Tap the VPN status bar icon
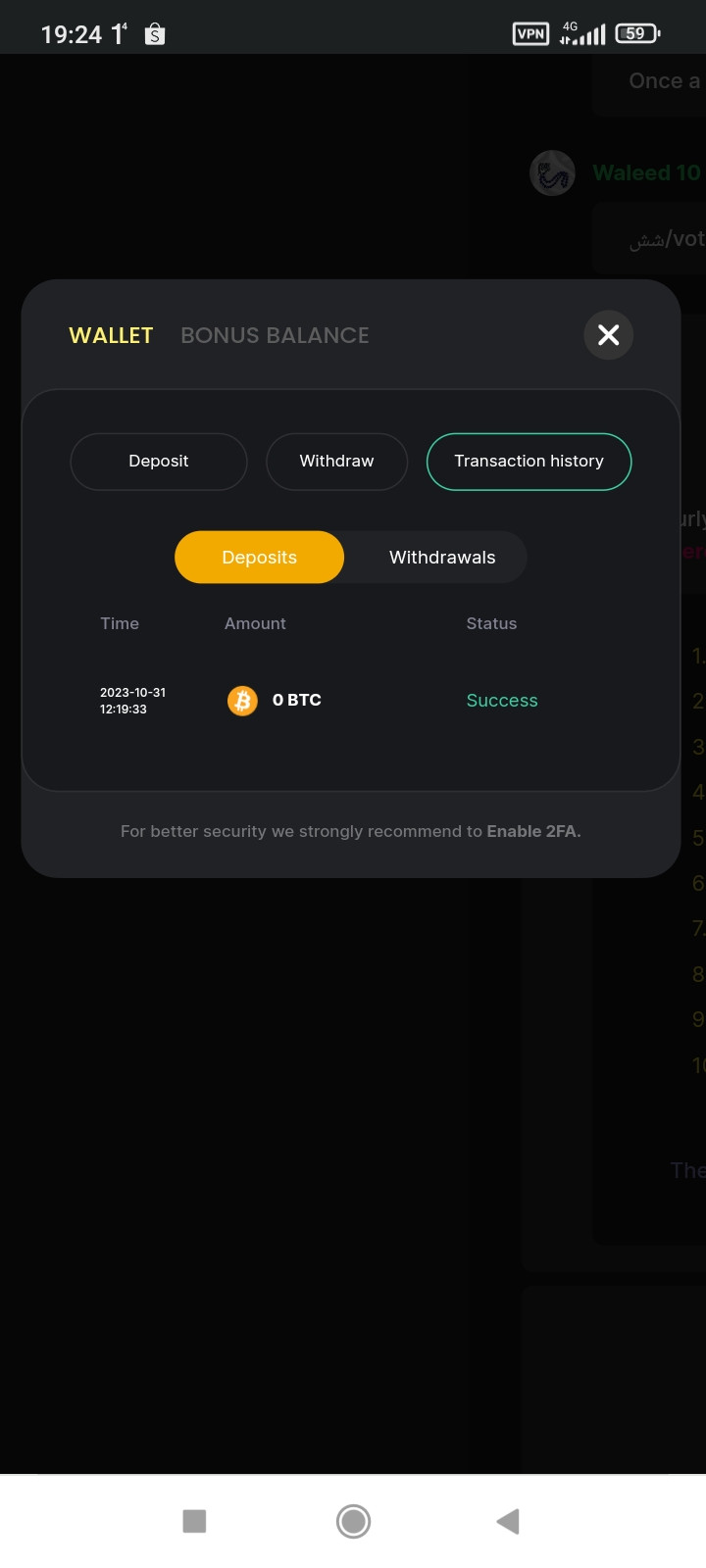Screen dimensions: 706x1568 click(530, 34)
